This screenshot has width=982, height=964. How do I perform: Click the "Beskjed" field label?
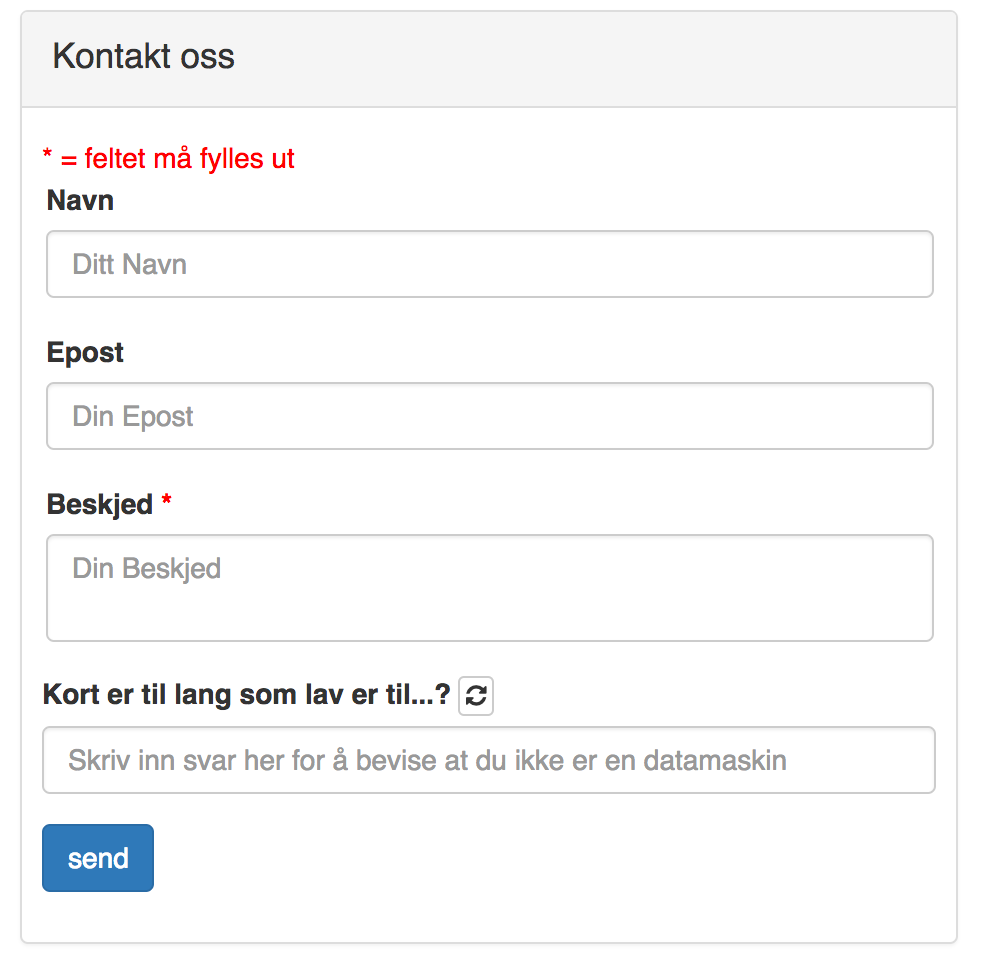99,505
